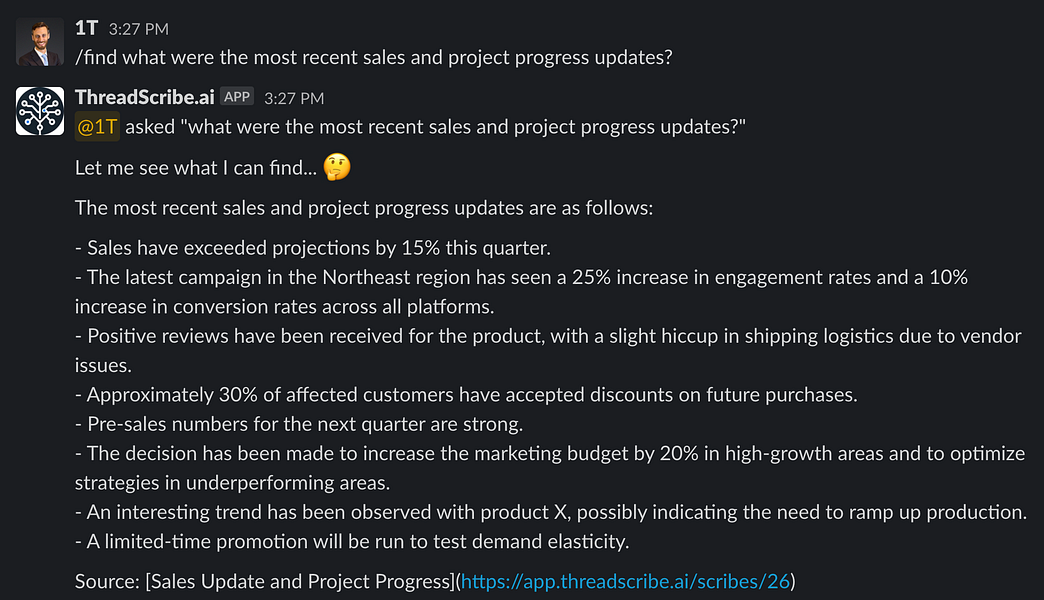The image size is (1044, 600).
Task: Click the "updates are as follows" intro line
Action: 363,208
